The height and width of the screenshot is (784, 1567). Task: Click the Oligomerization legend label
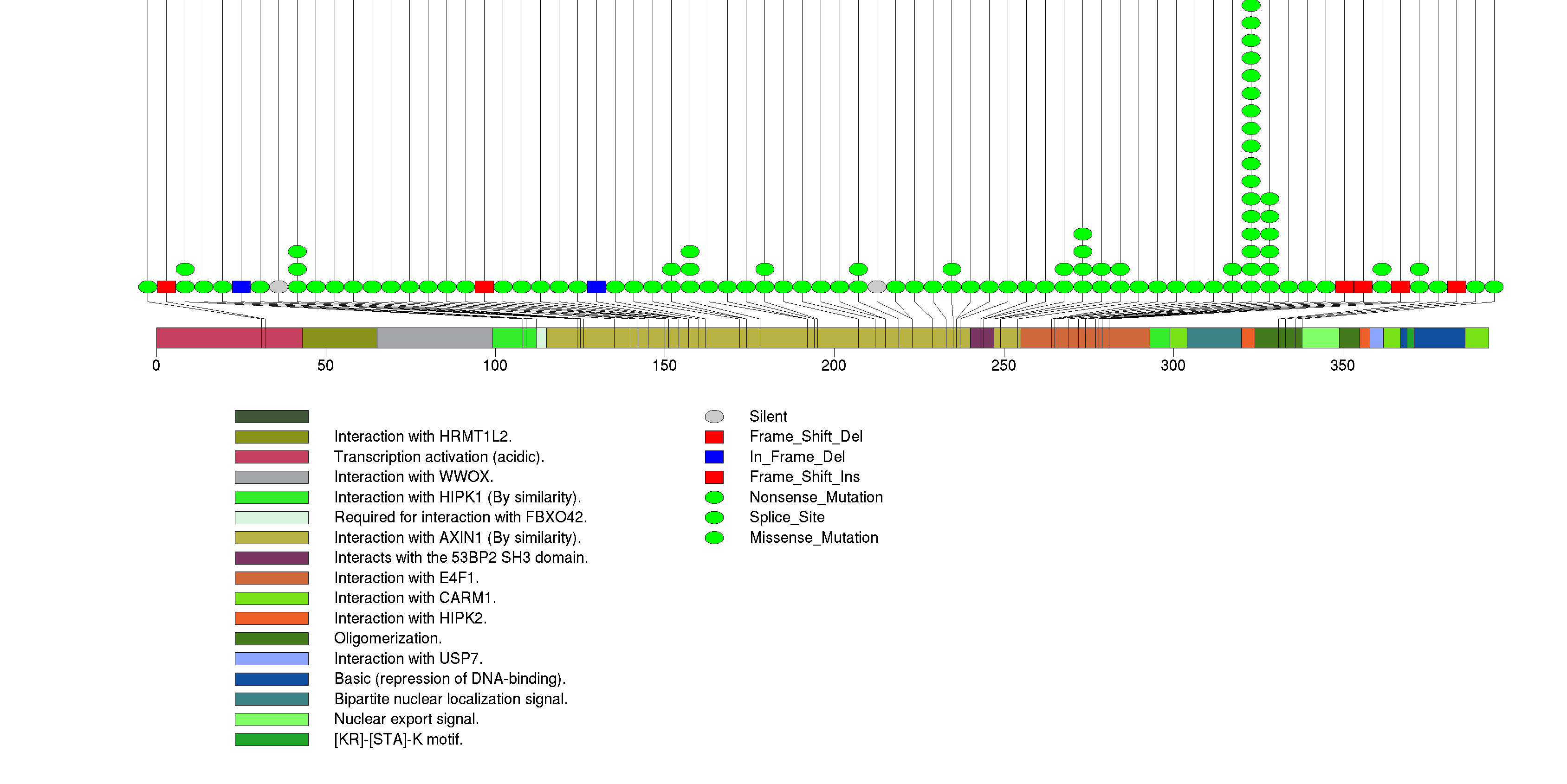388,638
